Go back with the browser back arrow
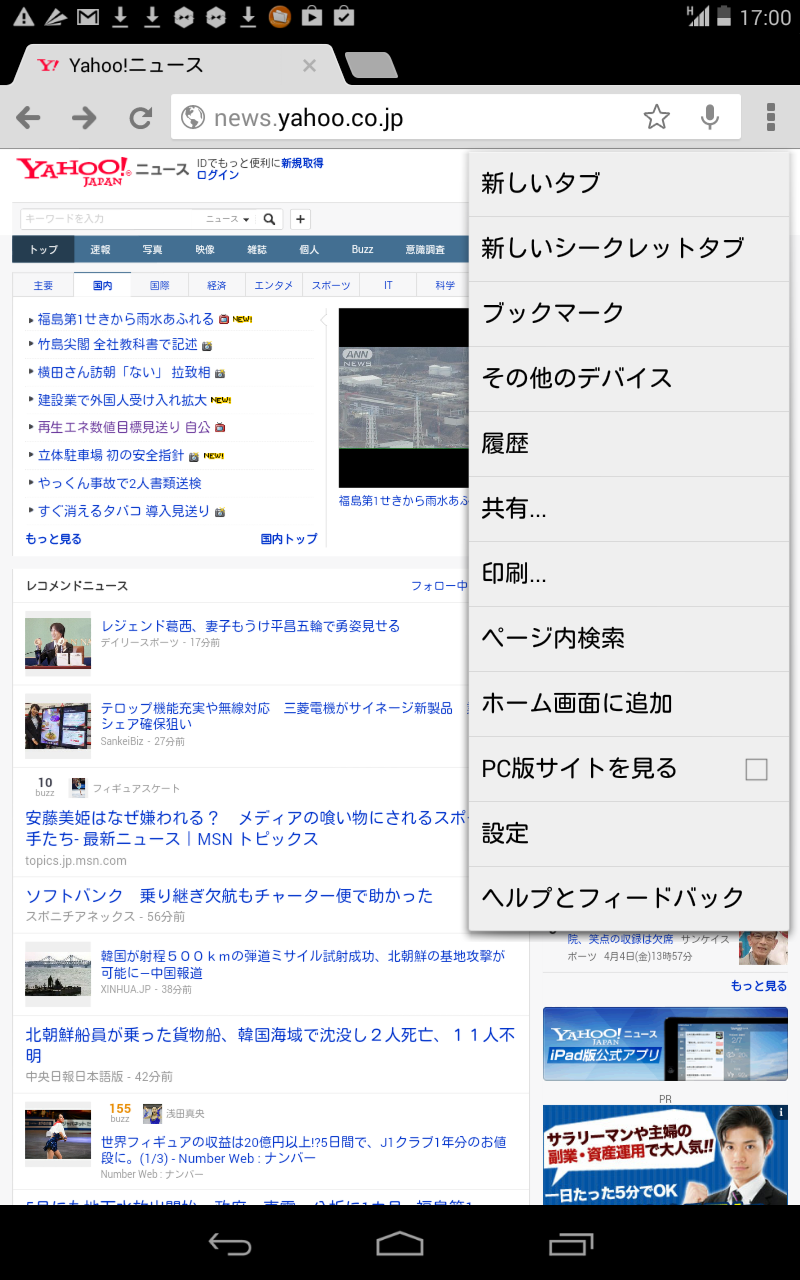Screen dimensions: 800x1280 (x=28, y=118)
